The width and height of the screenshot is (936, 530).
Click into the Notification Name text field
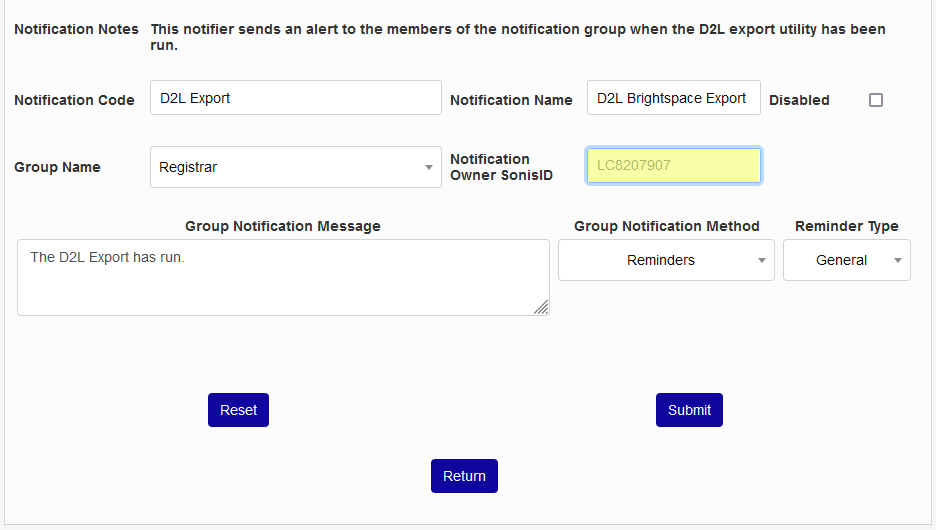673,98
